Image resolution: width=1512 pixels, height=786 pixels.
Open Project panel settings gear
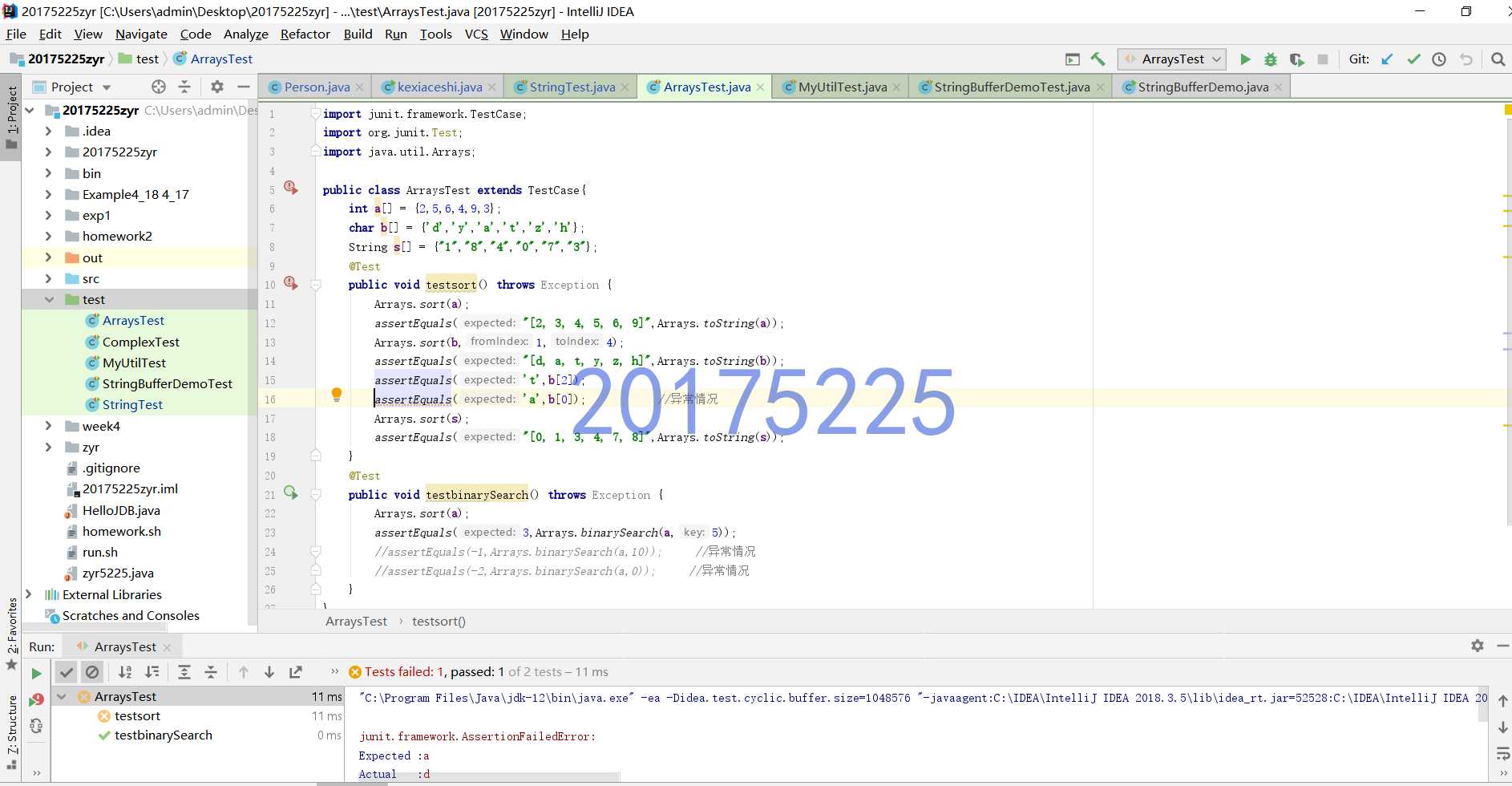click(x=217, y=87)
